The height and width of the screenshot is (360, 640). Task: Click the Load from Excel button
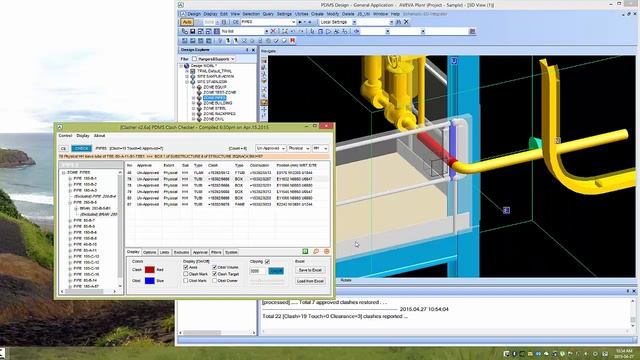310,281
